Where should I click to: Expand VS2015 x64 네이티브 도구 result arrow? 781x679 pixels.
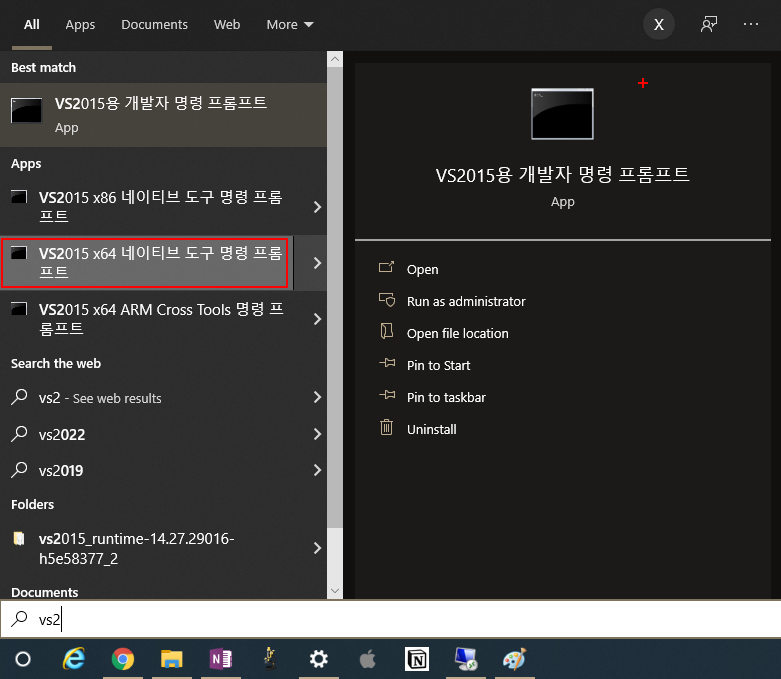(317, 263)
